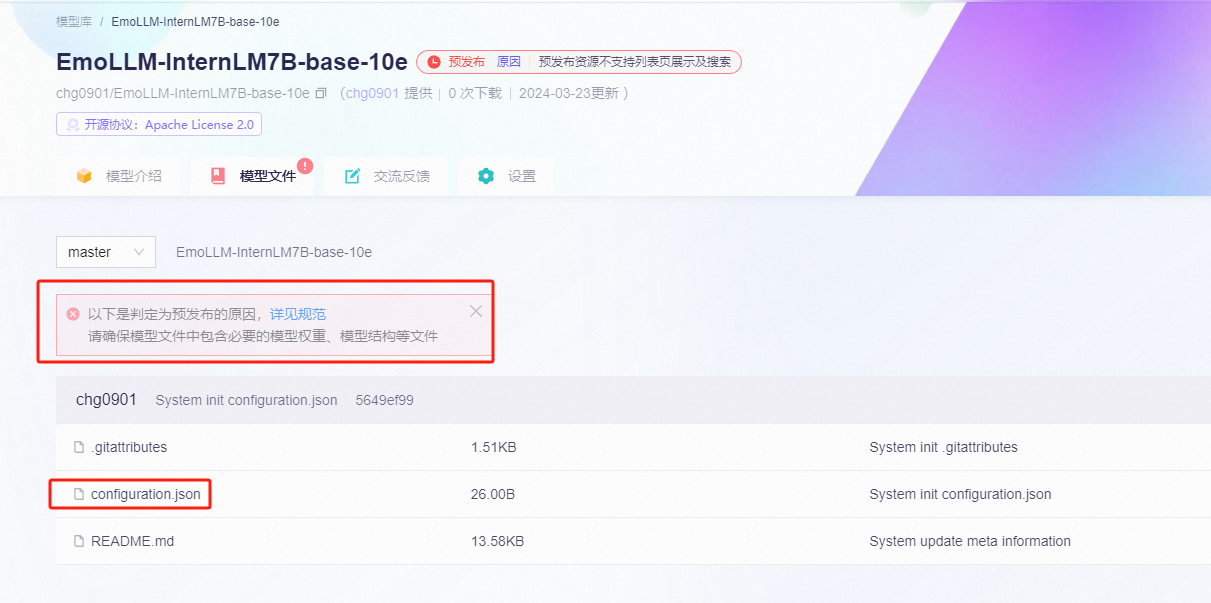
Task: Click the red pre-release clock icon
Action: pos(433,62)
